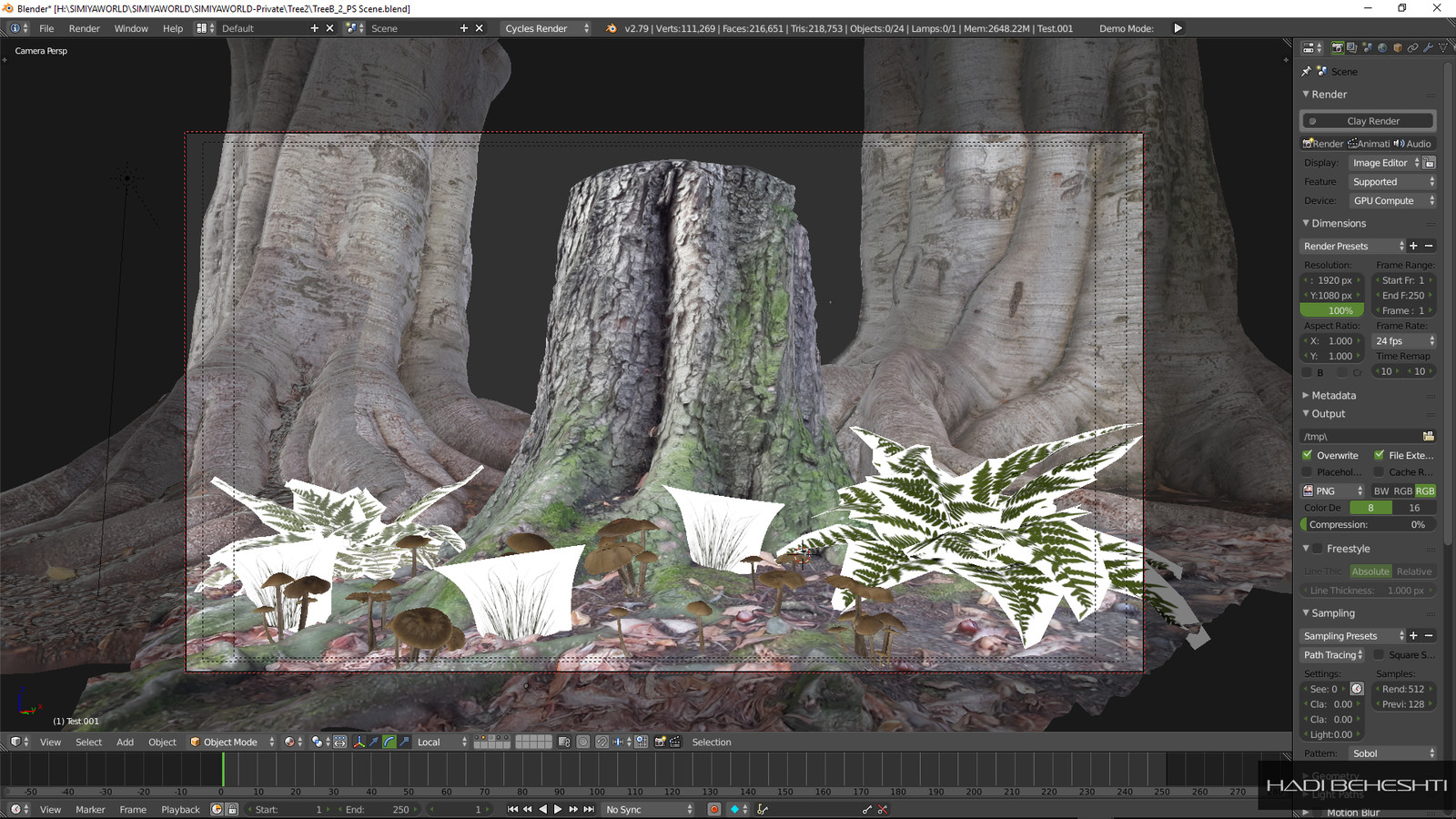
Task: Open the Render properties camera tab
Action: [x=1338, y=47]
